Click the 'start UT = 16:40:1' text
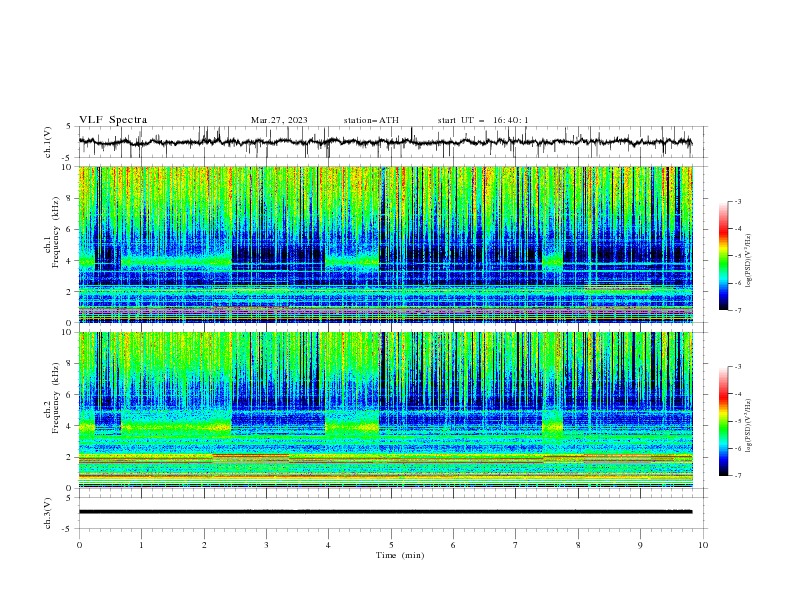Viewport: 792px width, 612px height. (483, 120)
